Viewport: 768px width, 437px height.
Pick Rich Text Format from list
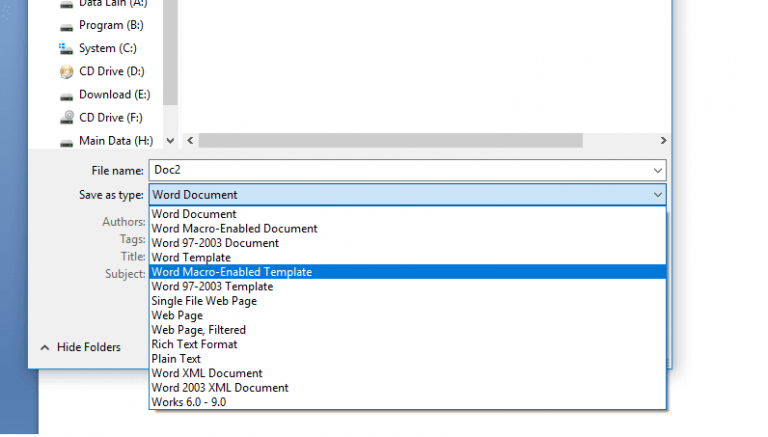point(408,344)
